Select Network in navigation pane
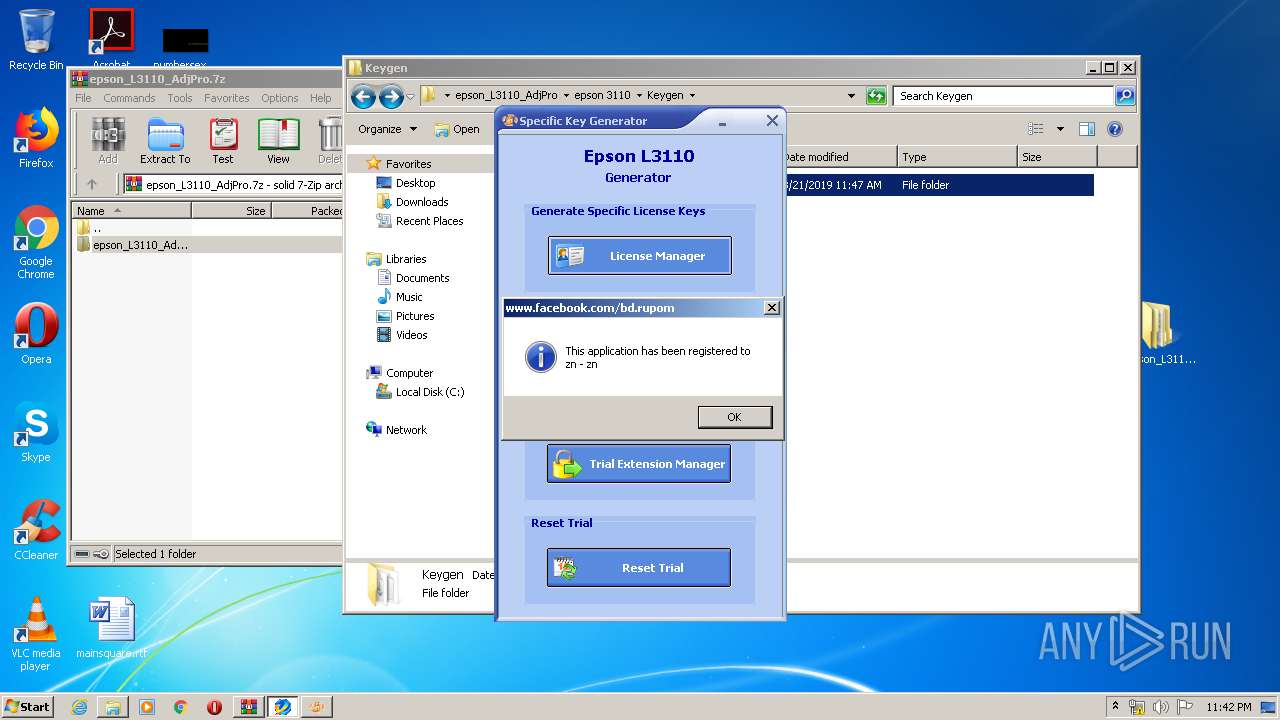The height and width of the screenshot is (720, 1280). tap(406, 430)
